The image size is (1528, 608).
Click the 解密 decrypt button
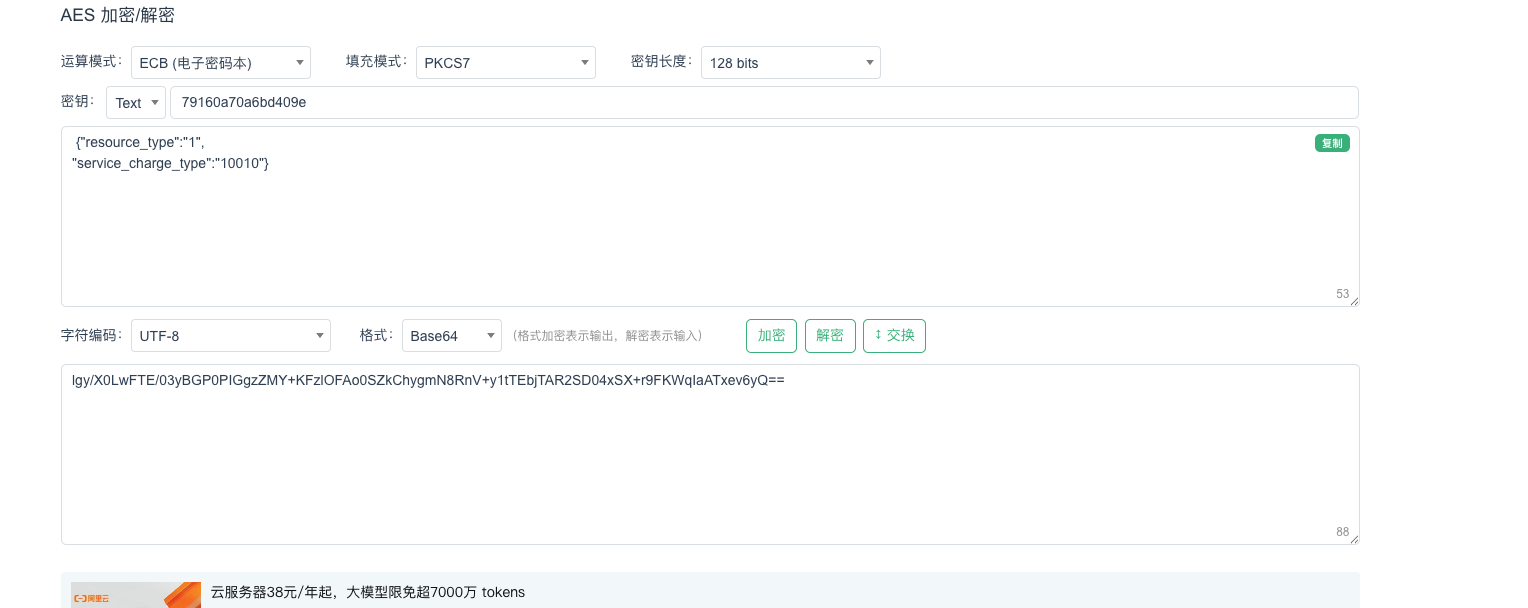click(830, 335)
